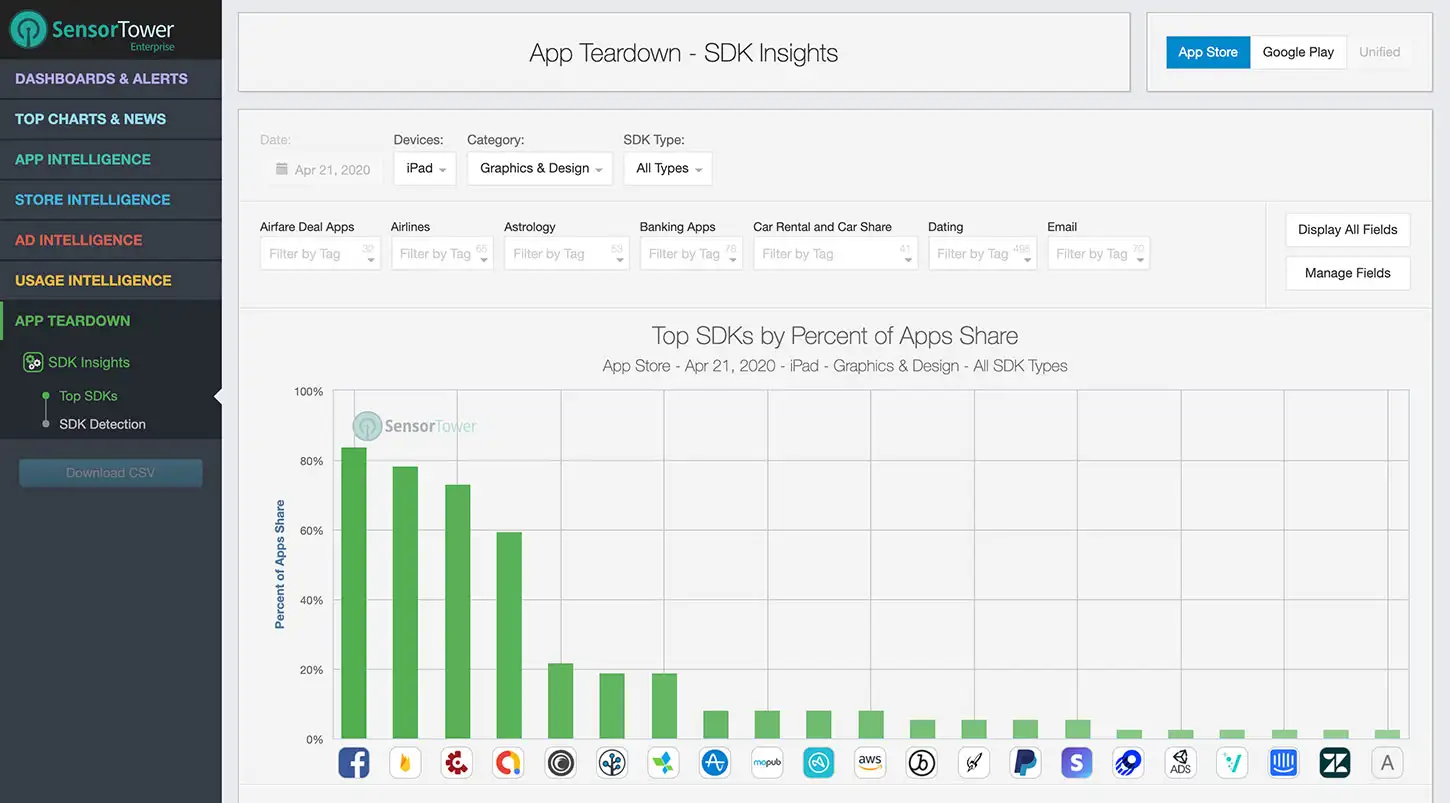Open the SDK Type All Types dropdown
The height and width of the screenshot is (803, 1450).
[x=668, y=168]
